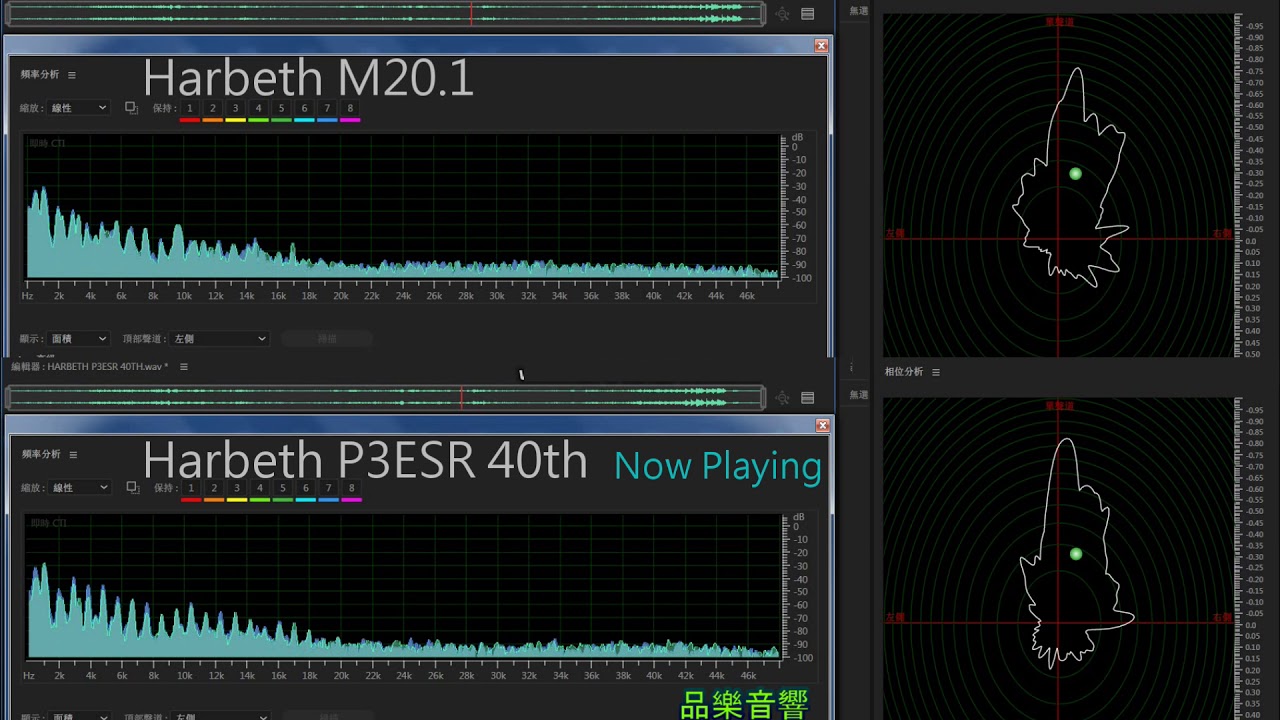Click cyan color swatch under hold 6 in M20.1 panel
Screen dimensions: 1280x720
coord(304,120)
